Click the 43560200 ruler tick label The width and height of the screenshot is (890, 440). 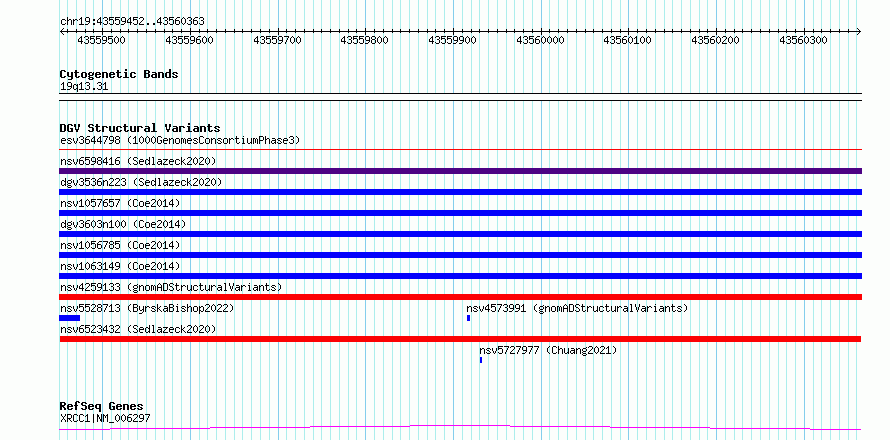coord(716,40)
